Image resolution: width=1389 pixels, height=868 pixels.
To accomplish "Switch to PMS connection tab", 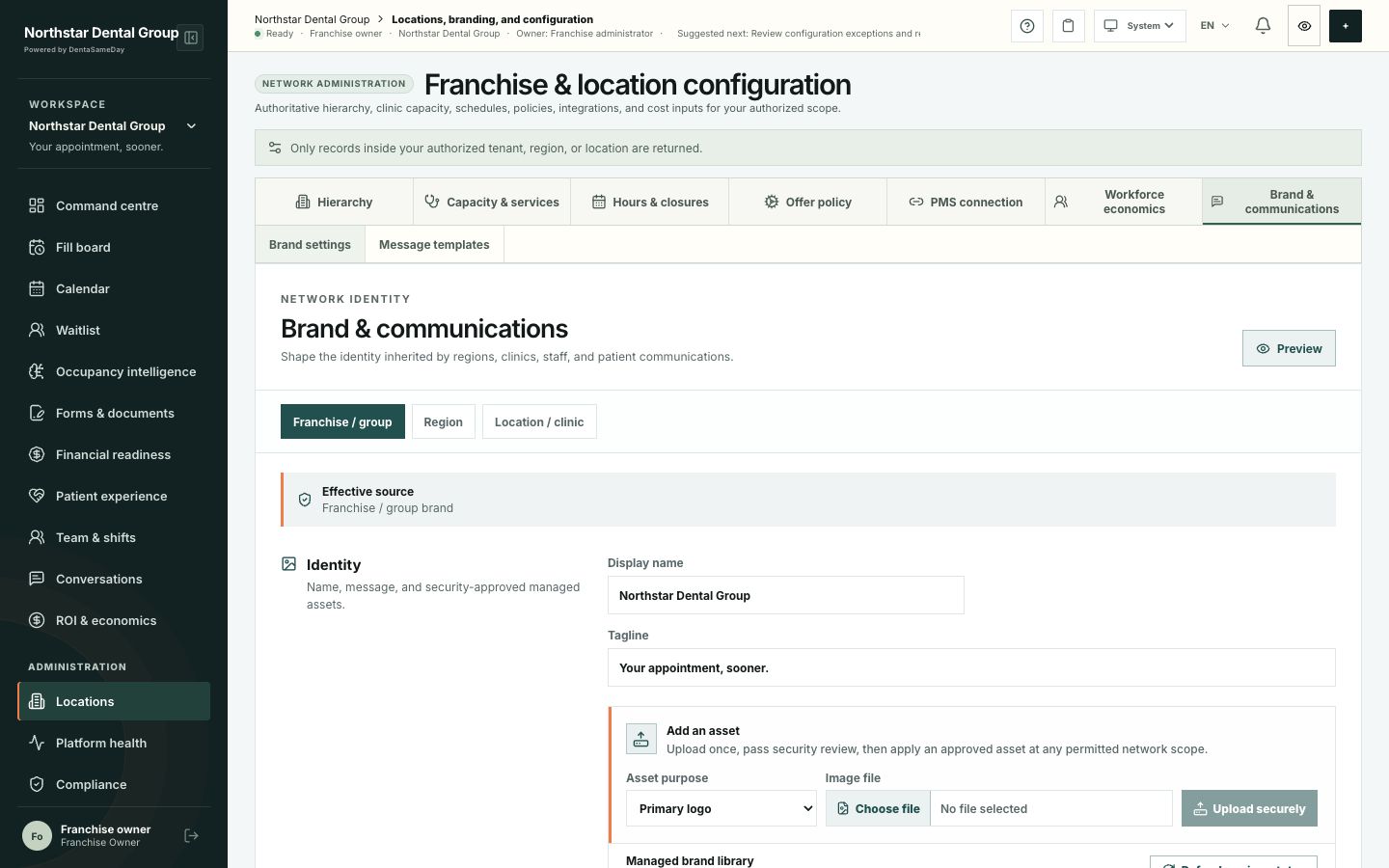I will click(966, 202).
